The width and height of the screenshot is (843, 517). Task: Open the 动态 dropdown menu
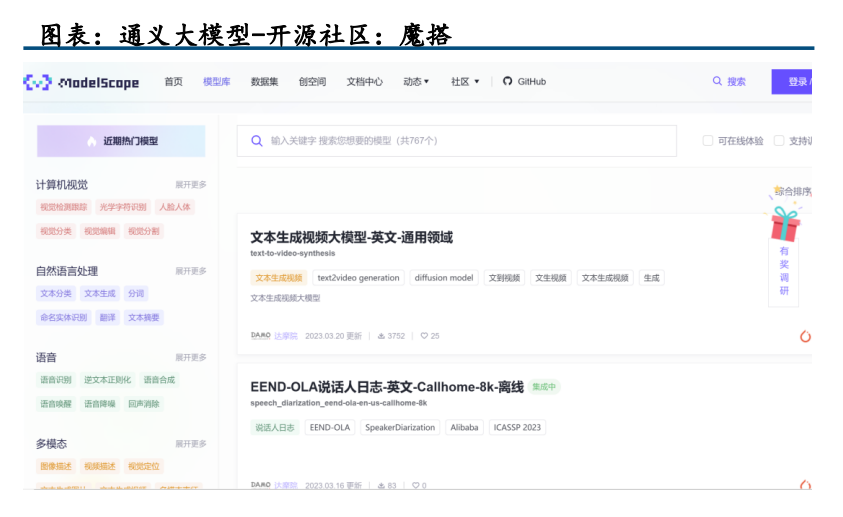click(416, 82)
